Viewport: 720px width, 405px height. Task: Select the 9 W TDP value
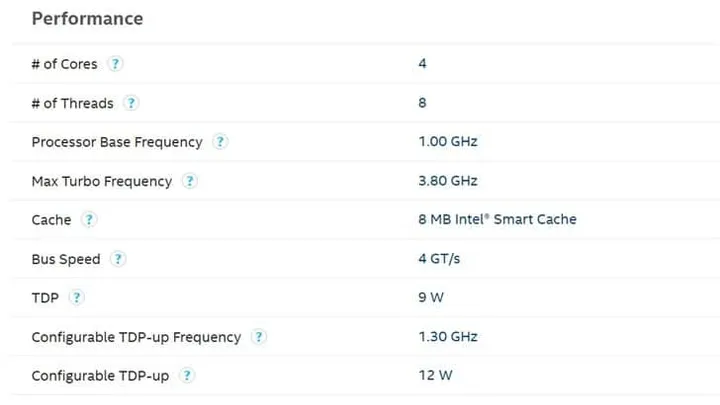(x=430, y=298)
